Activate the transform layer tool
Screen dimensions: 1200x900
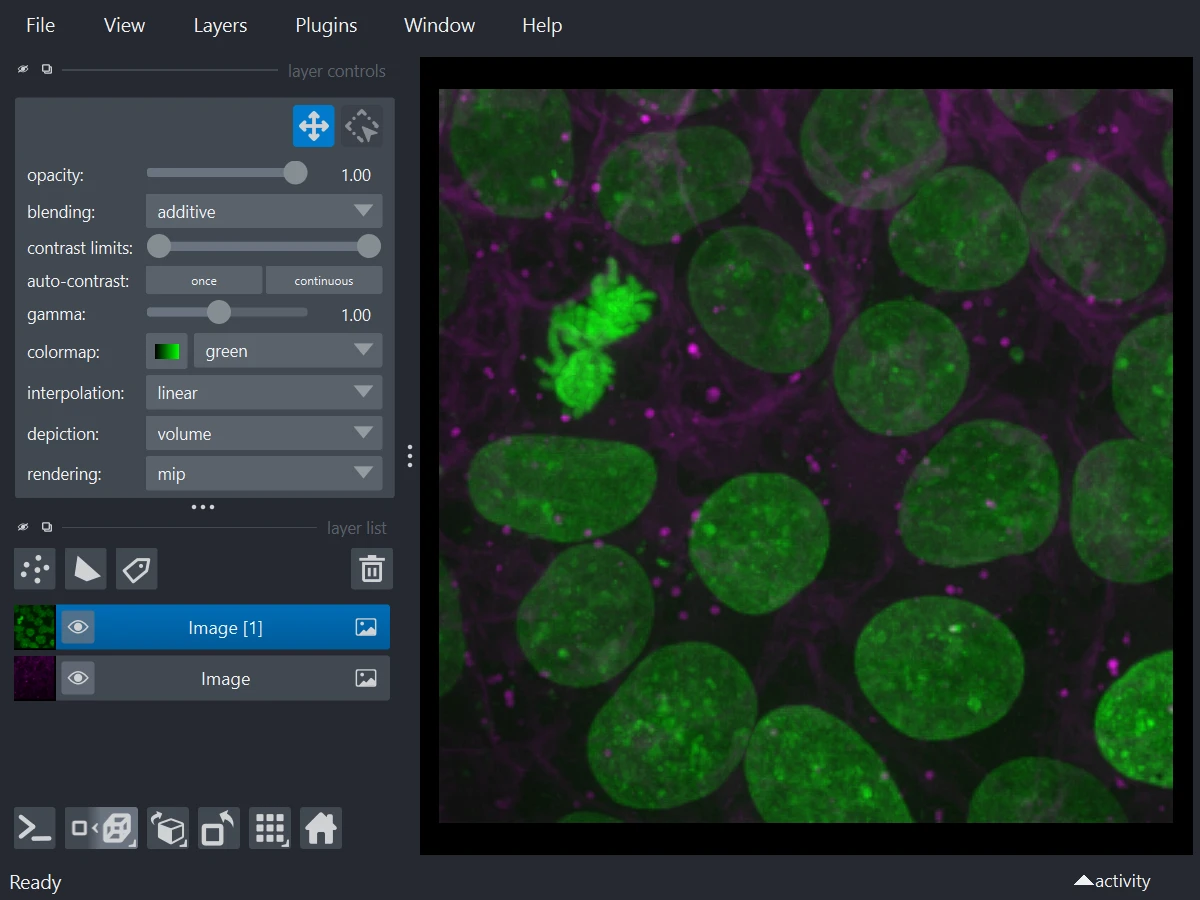(362, 127)
